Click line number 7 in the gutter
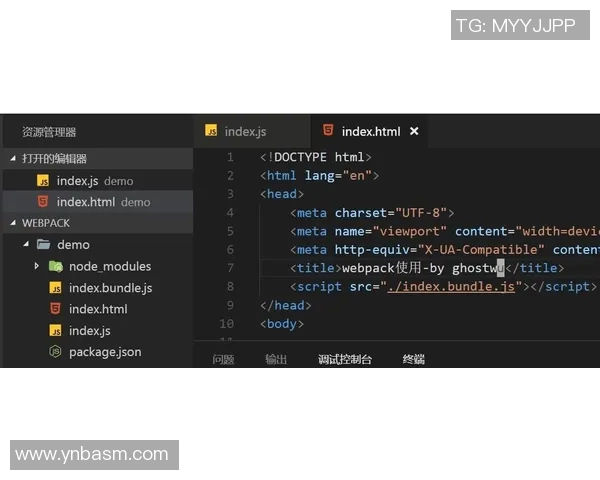Screen dimensions: 600x480 click(x=230, y=268)
